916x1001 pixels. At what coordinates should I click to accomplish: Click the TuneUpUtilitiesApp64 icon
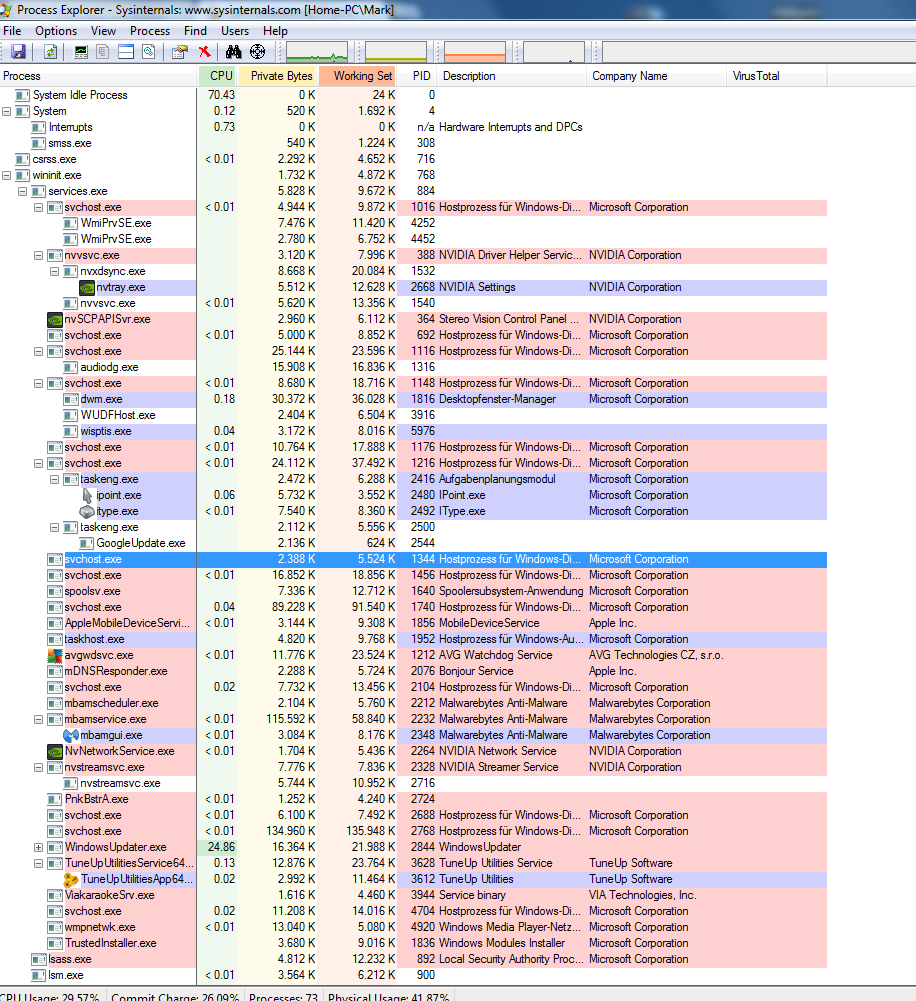point(71,879)
